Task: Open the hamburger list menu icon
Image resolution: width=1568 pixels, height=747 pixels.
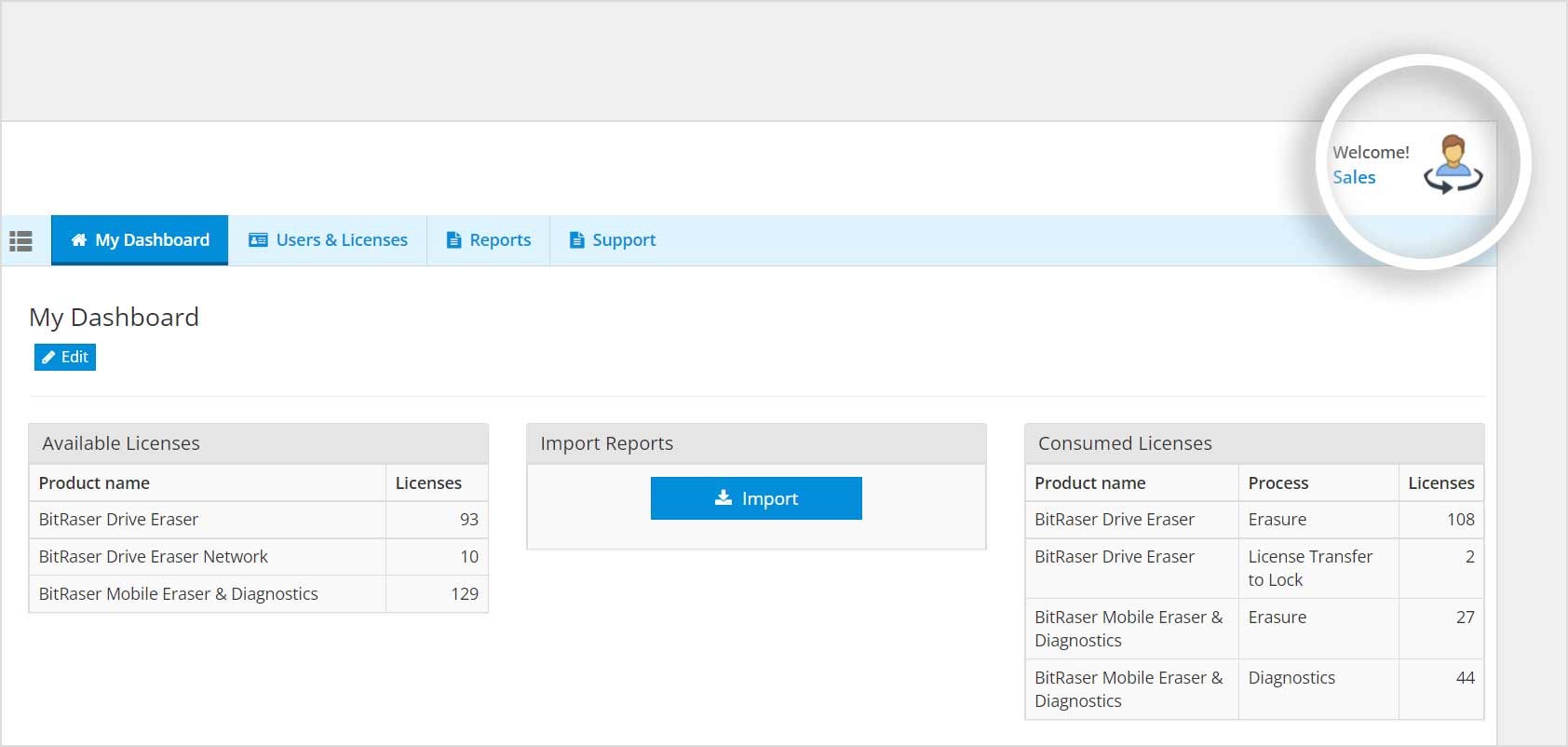Action: coord(20,241)
